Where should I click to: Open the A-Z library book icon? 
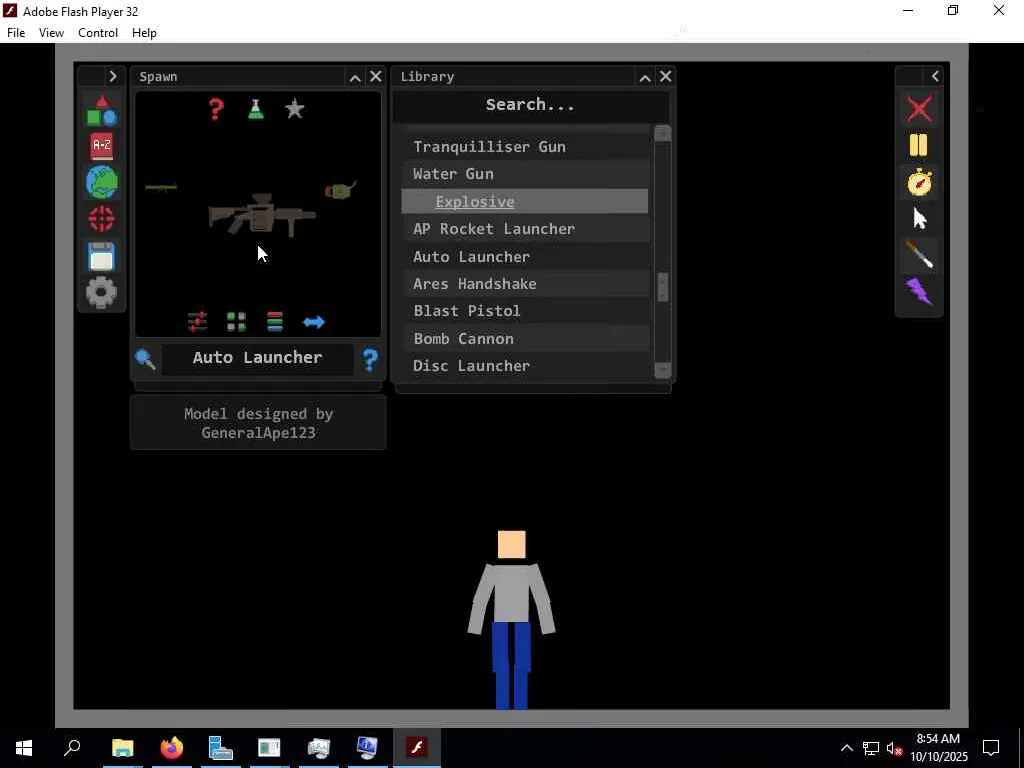(102, 146)
